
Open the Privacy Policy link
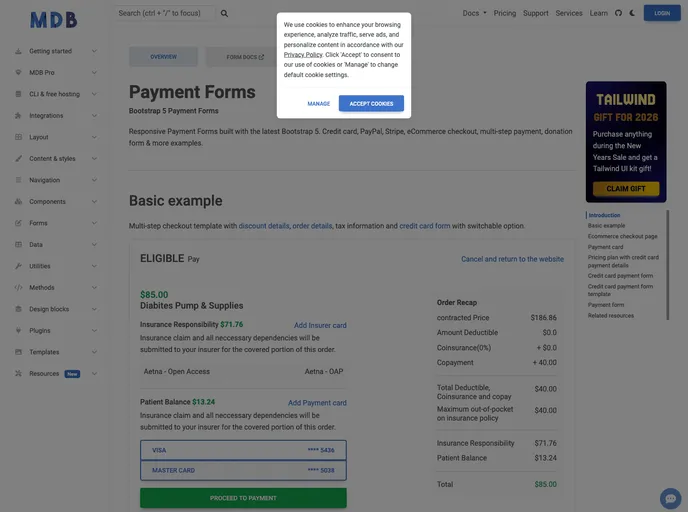[303, 55]
